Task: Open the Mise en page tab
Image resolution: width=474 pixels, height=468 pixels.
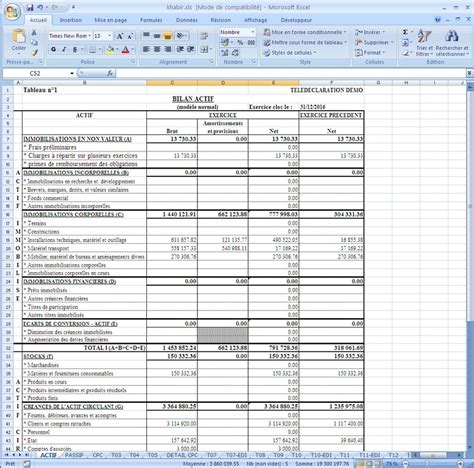Action: [111, 20]
